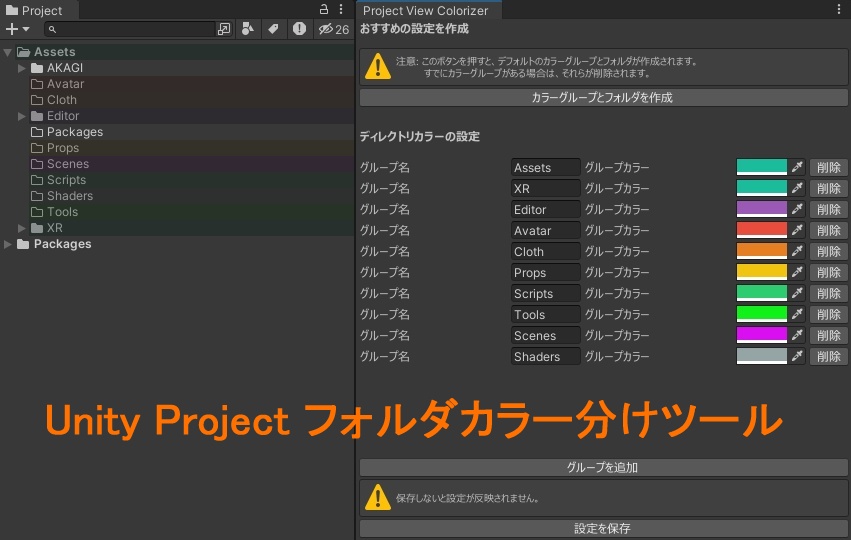Open the Project panel three-dot menu
This screenshot has width=851, height=540.
[x=341, y=9]
